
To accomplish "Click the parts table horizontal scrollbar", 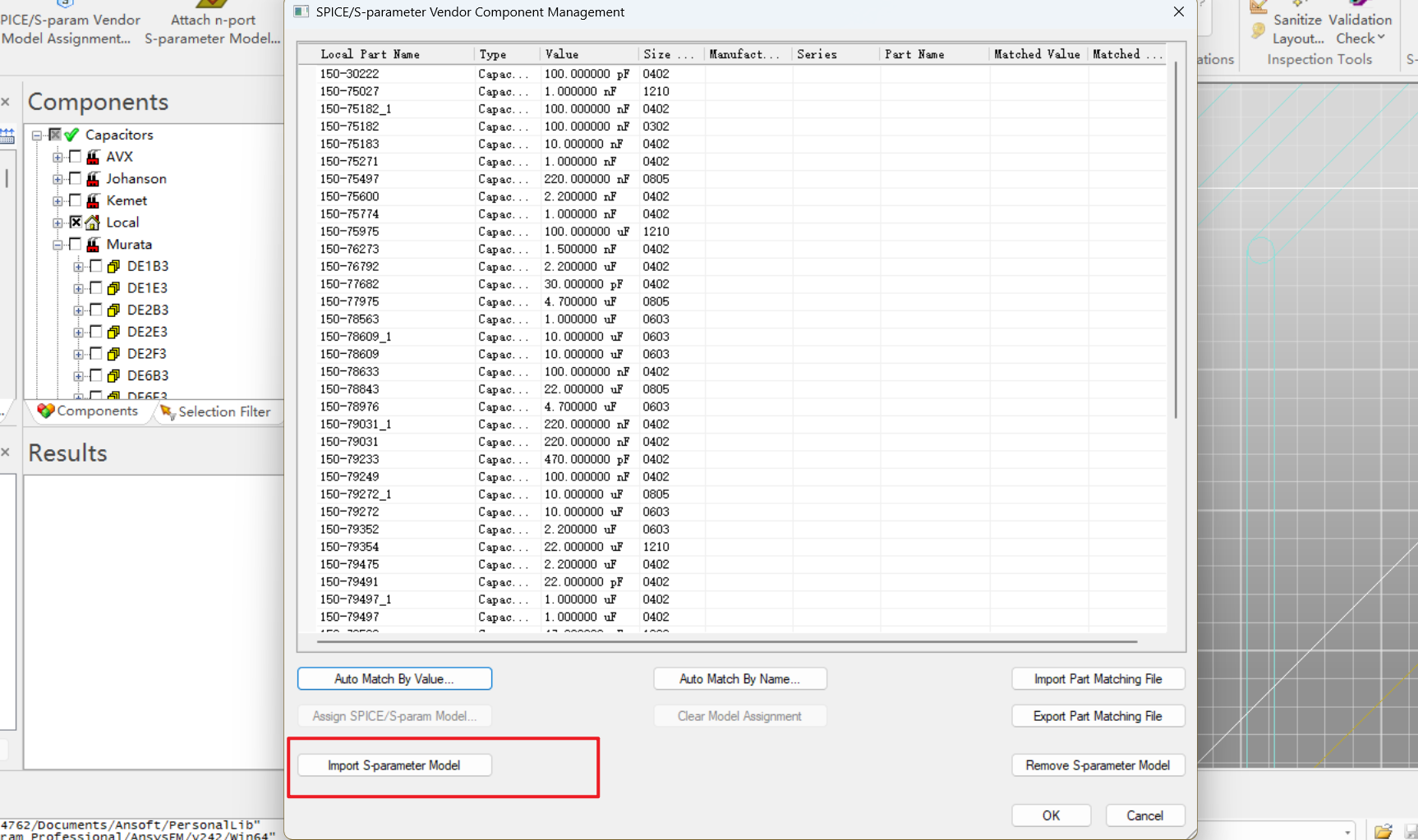I will pyautogui.click(x=726, y=640).
